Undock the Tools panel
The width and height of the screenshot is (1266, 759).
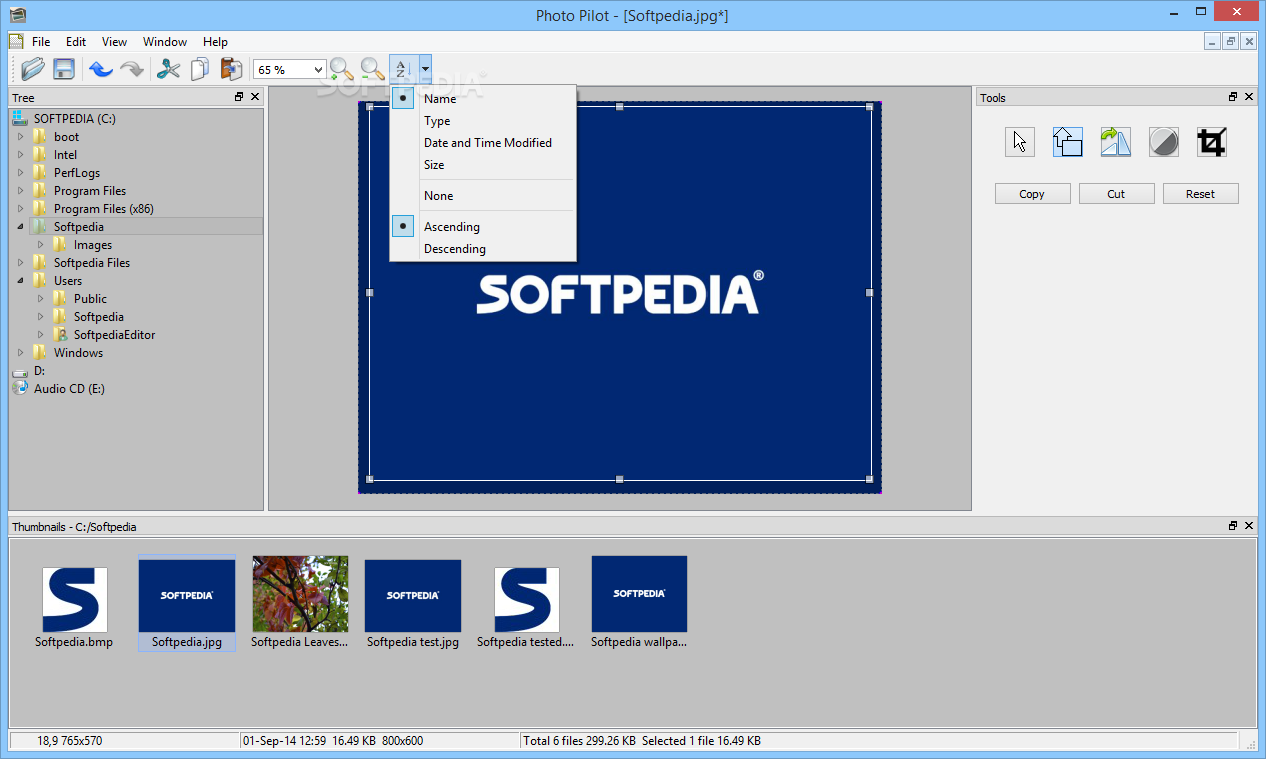pos(1233,97)
